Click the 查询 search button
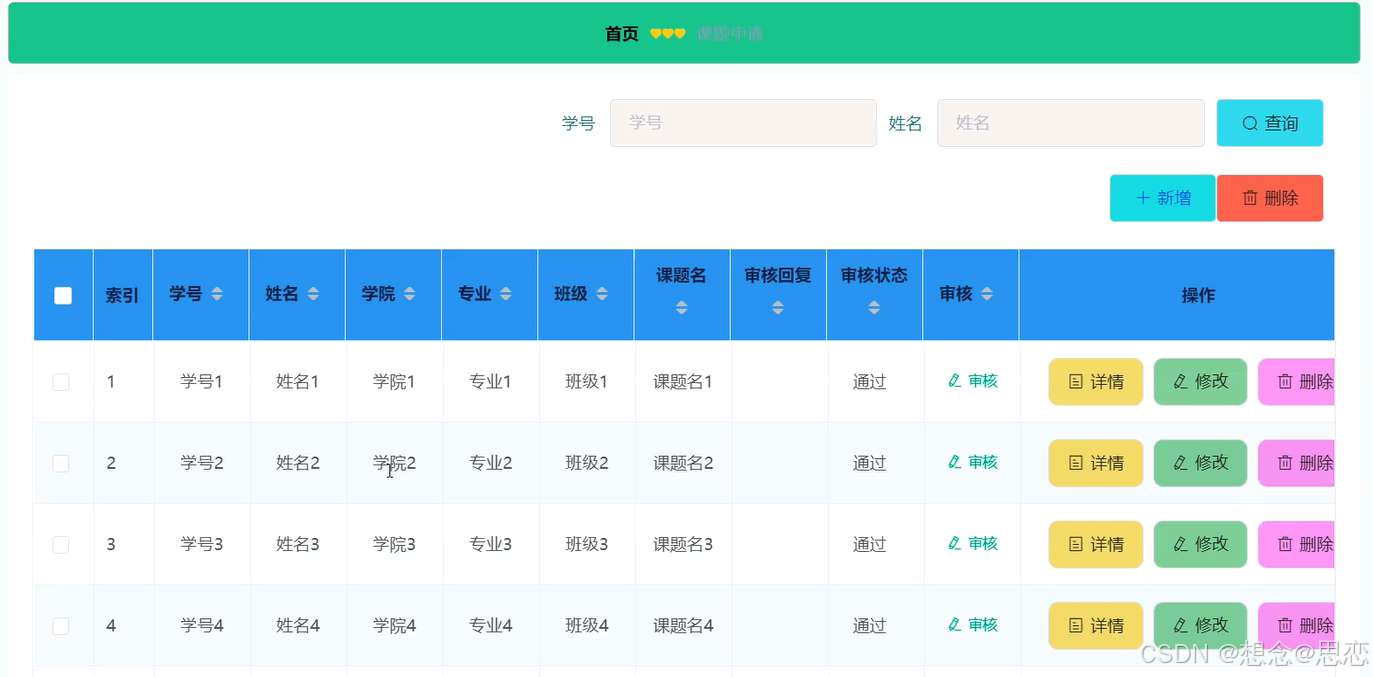The image size is (1373, 677). (1270, 123)
